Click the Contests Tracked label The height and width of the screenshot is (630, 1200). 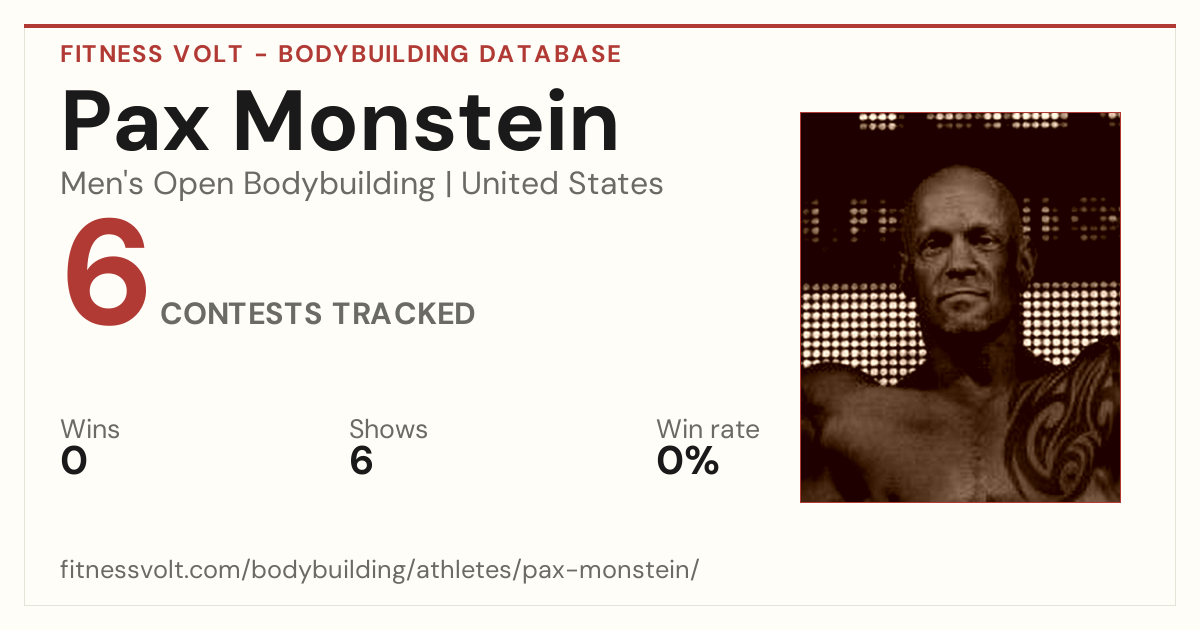pos(318,314)
